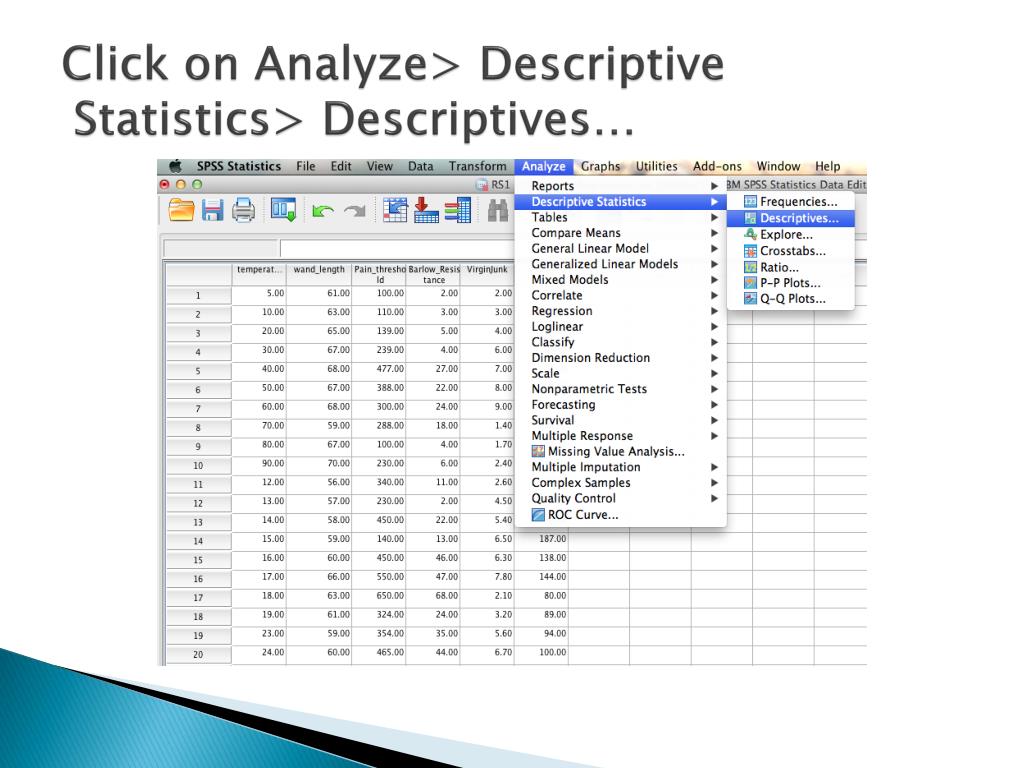Click the Save file floppy icon
1024x768 pixels.
click(212, 210)
